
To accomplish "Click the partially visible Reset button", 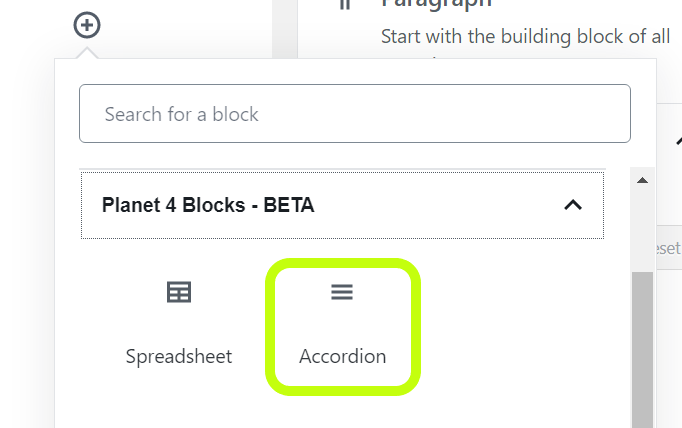I will [x=669, y=248].
